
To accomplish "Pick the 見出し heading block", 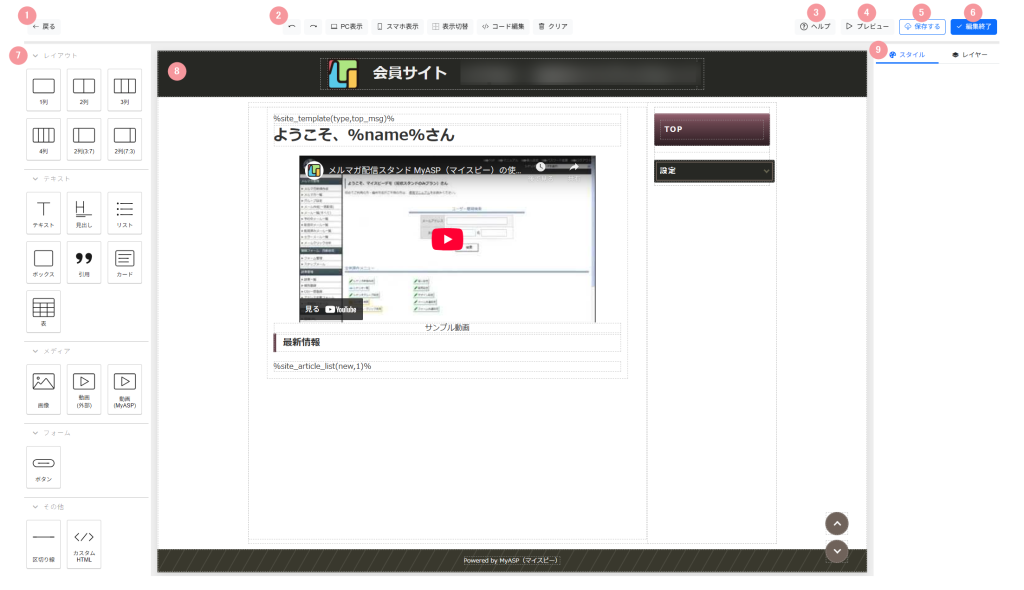I will pos(84,213).
